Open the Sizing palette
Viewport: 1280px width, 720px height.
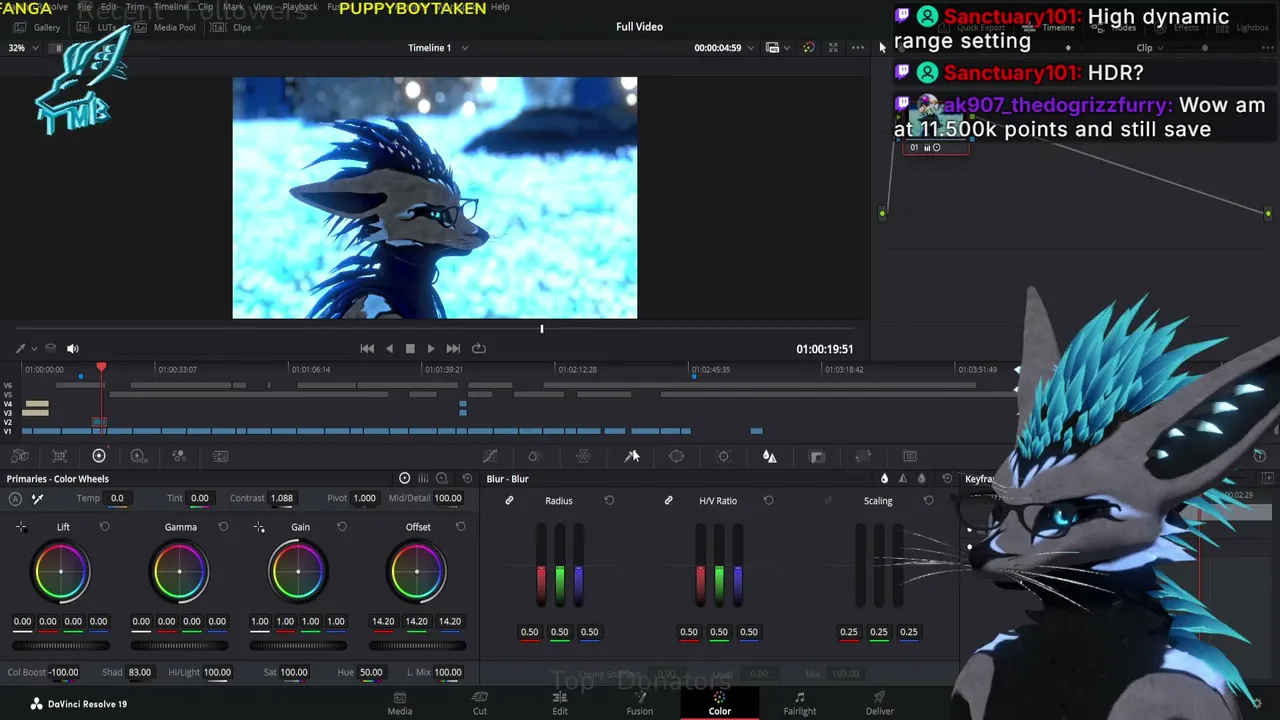tap(863, 456)
